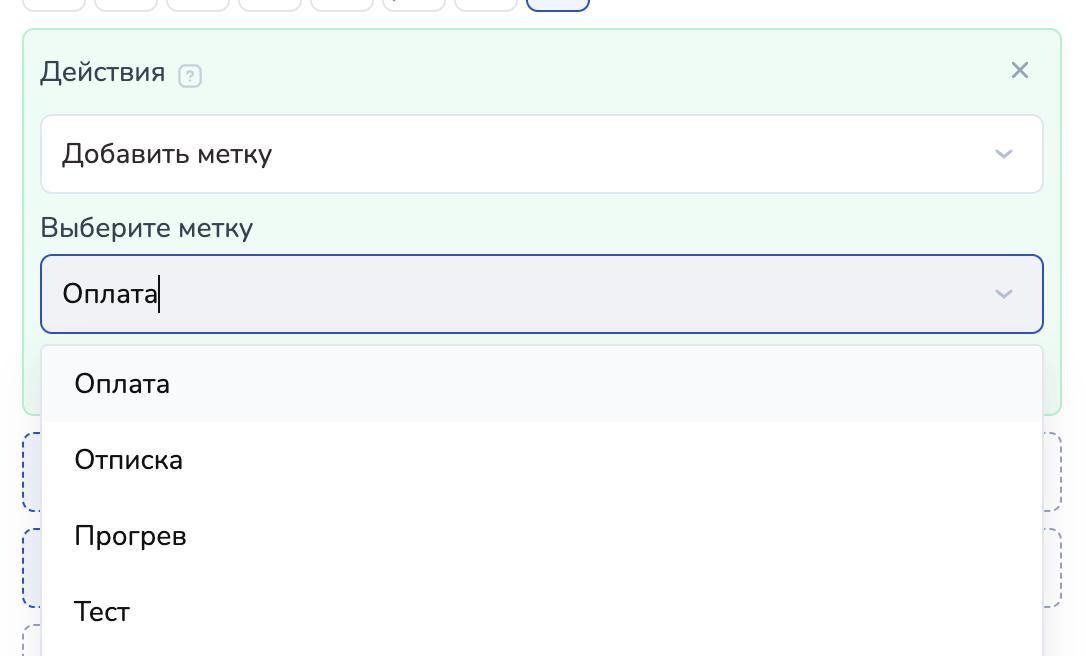Image resolution: width=1086 pixels, height=656 pixels.
Task: Click the button just left of the blue-outlined one
Action: click(485, 5)
